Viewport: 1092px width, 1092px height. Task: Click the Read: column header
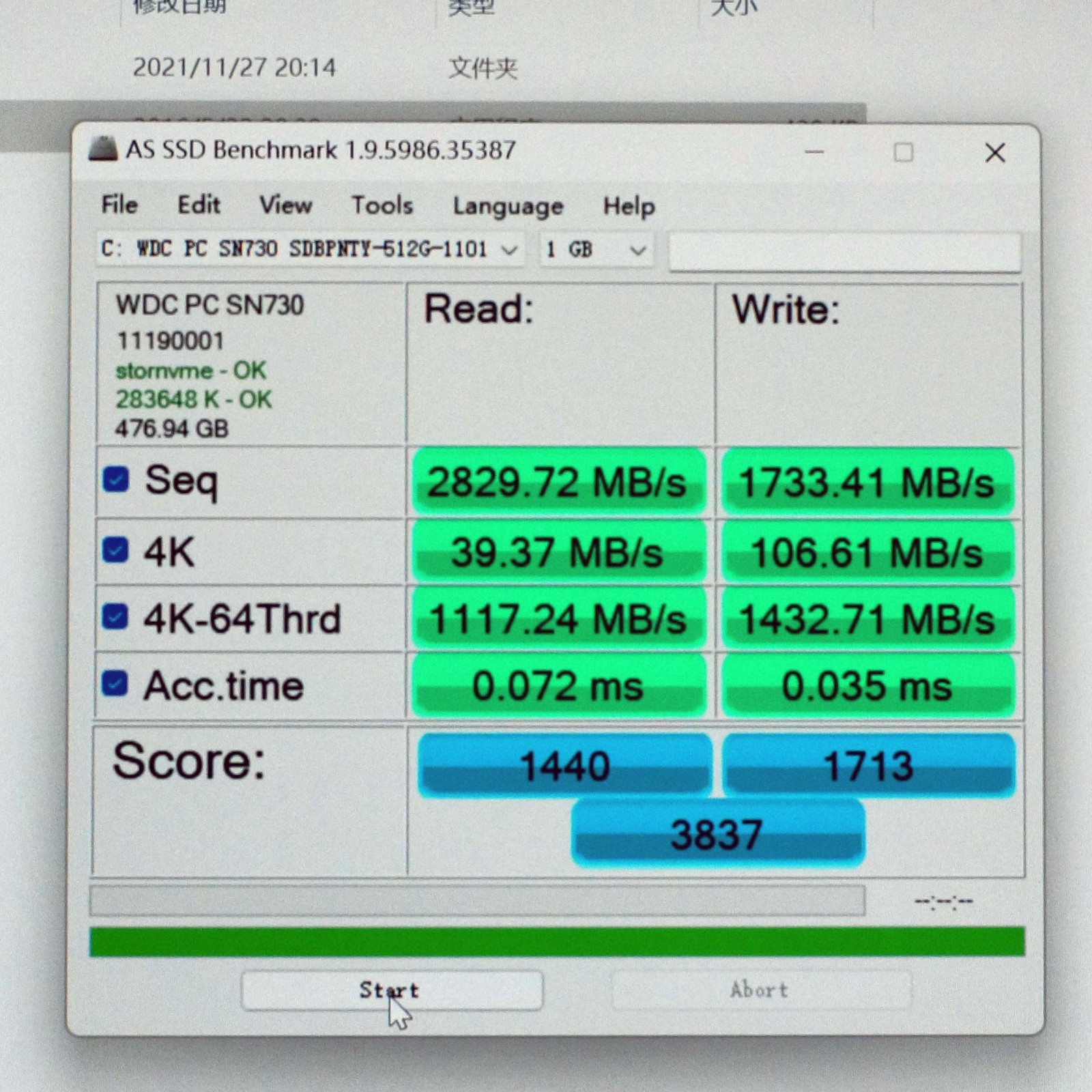[x=478, y=309]
